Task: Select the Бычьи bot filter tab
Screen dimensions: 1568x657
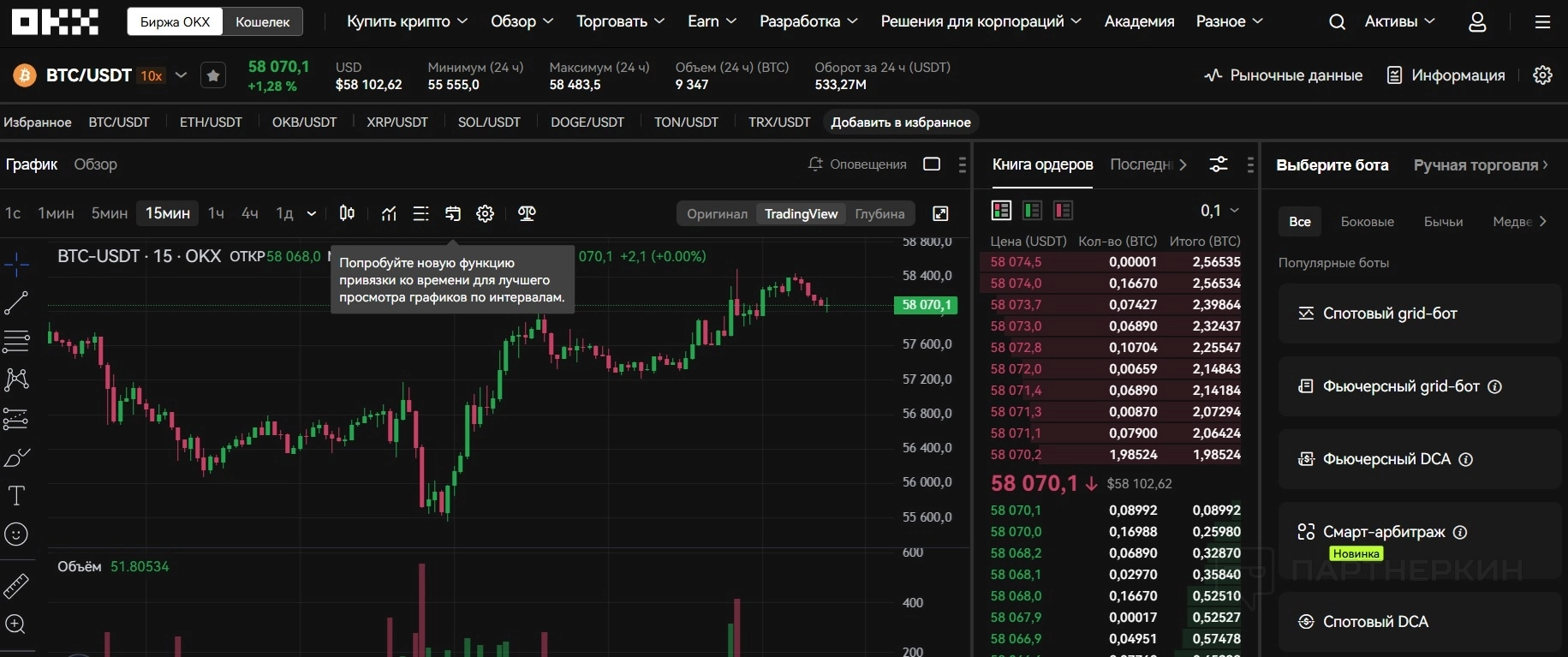Action: [1443, 221]
